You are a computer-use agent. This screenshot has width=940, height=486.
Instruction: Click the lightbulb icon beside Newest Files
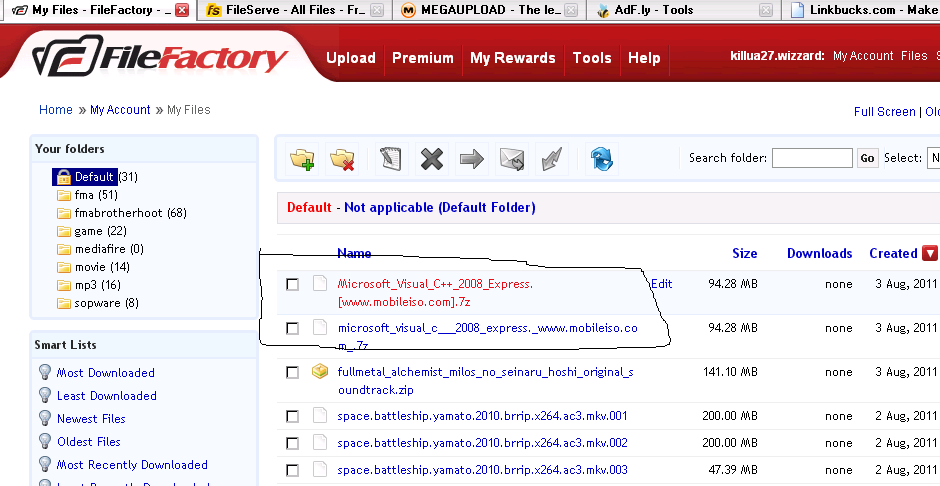[x=45, y=418]
